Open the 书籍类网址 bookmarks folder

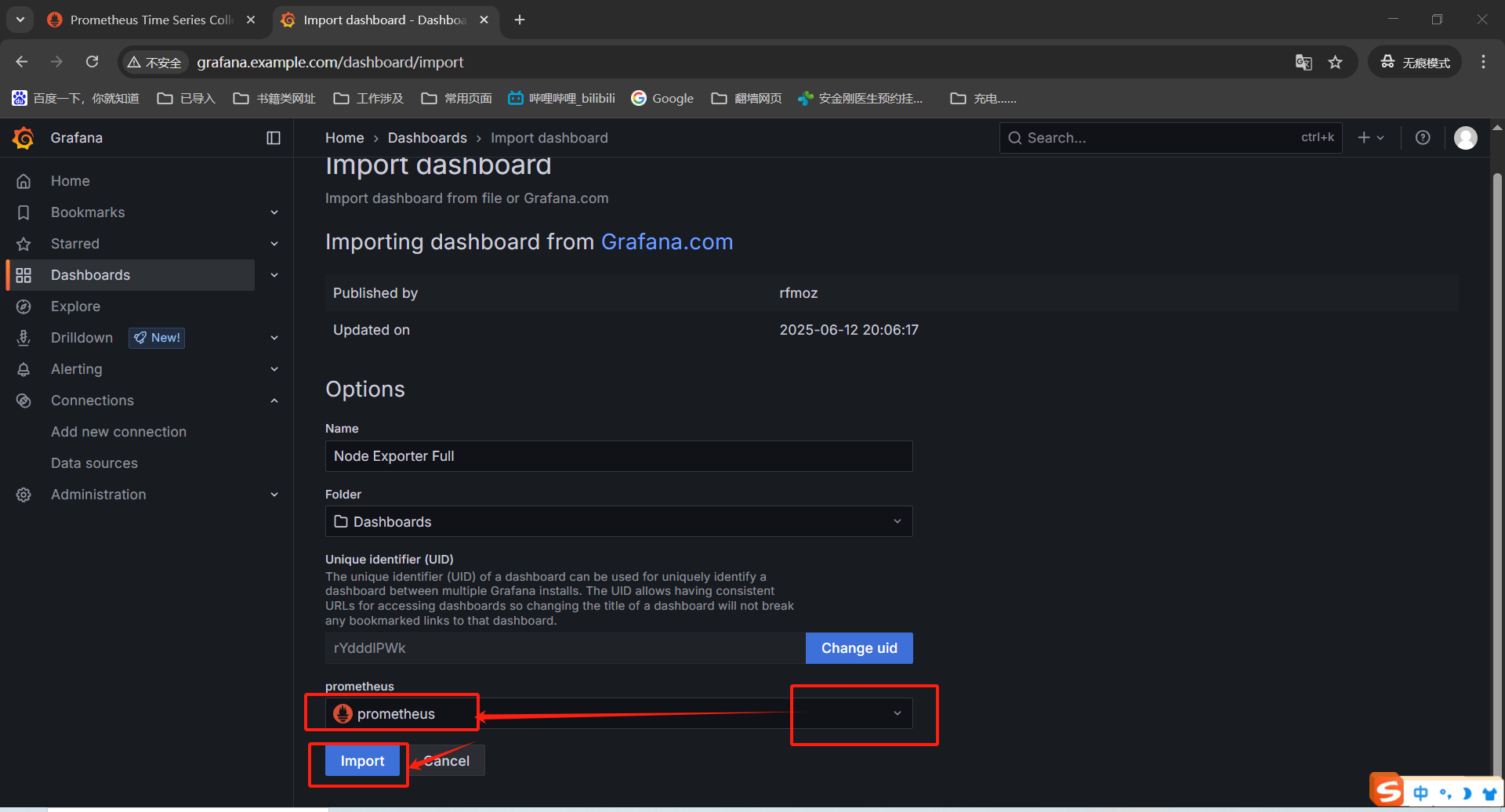click(274, 98)
